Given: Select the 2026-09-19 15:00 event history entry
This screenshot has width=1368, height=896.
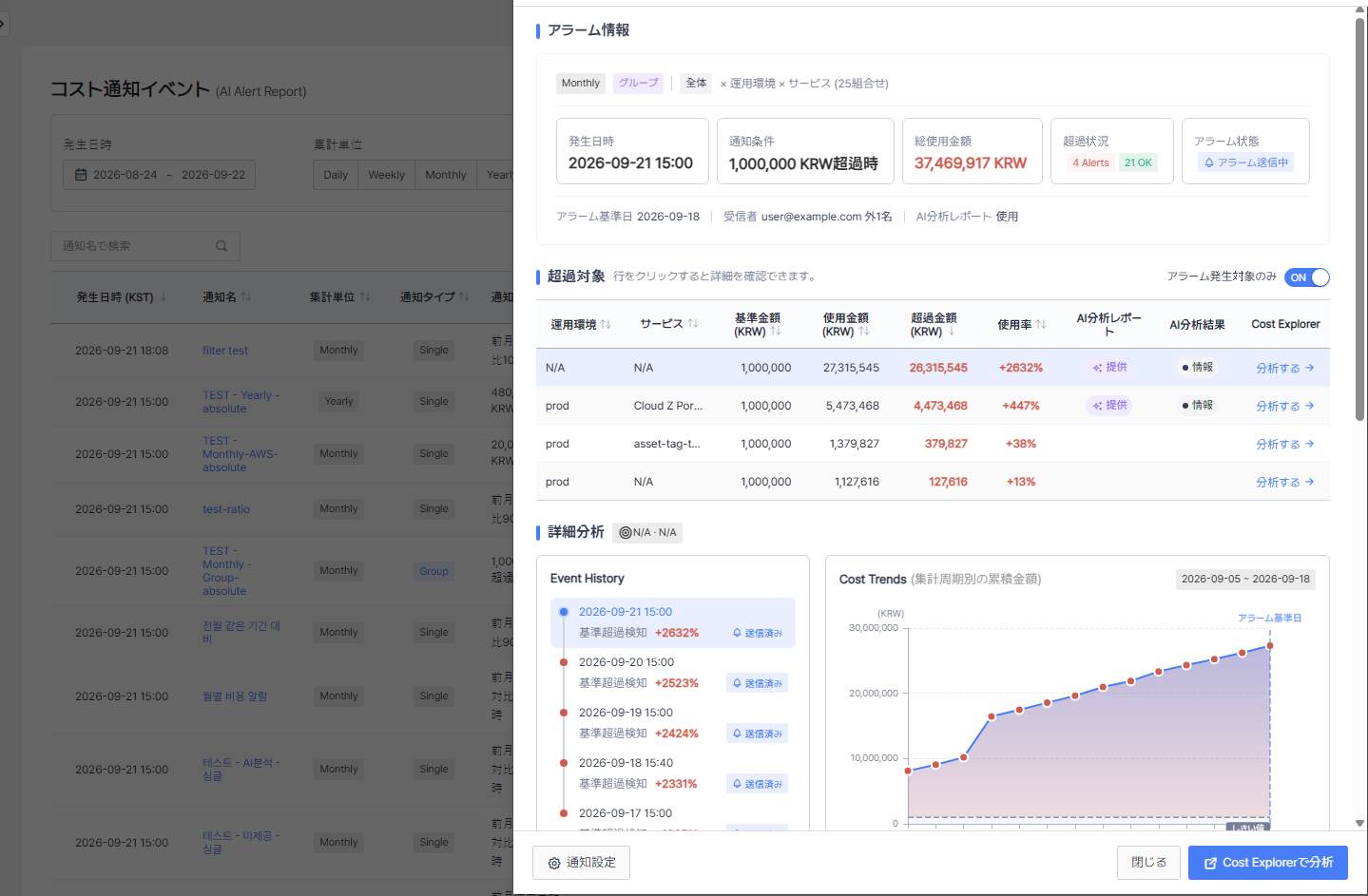Looking at the screenshot, I should [x=673, y=723].
